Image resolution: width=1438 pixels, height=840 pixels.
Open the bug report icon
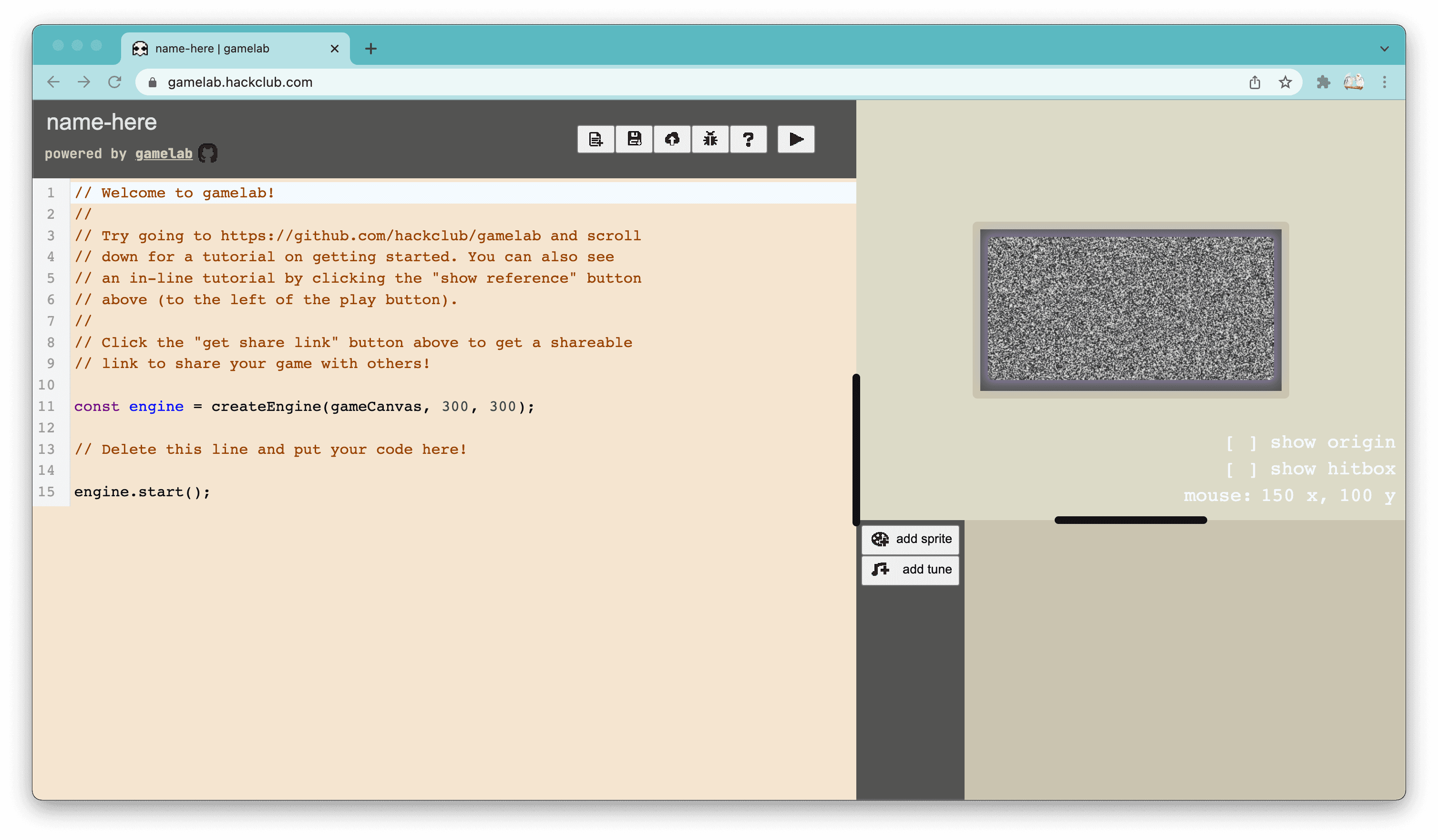(710, 139)
